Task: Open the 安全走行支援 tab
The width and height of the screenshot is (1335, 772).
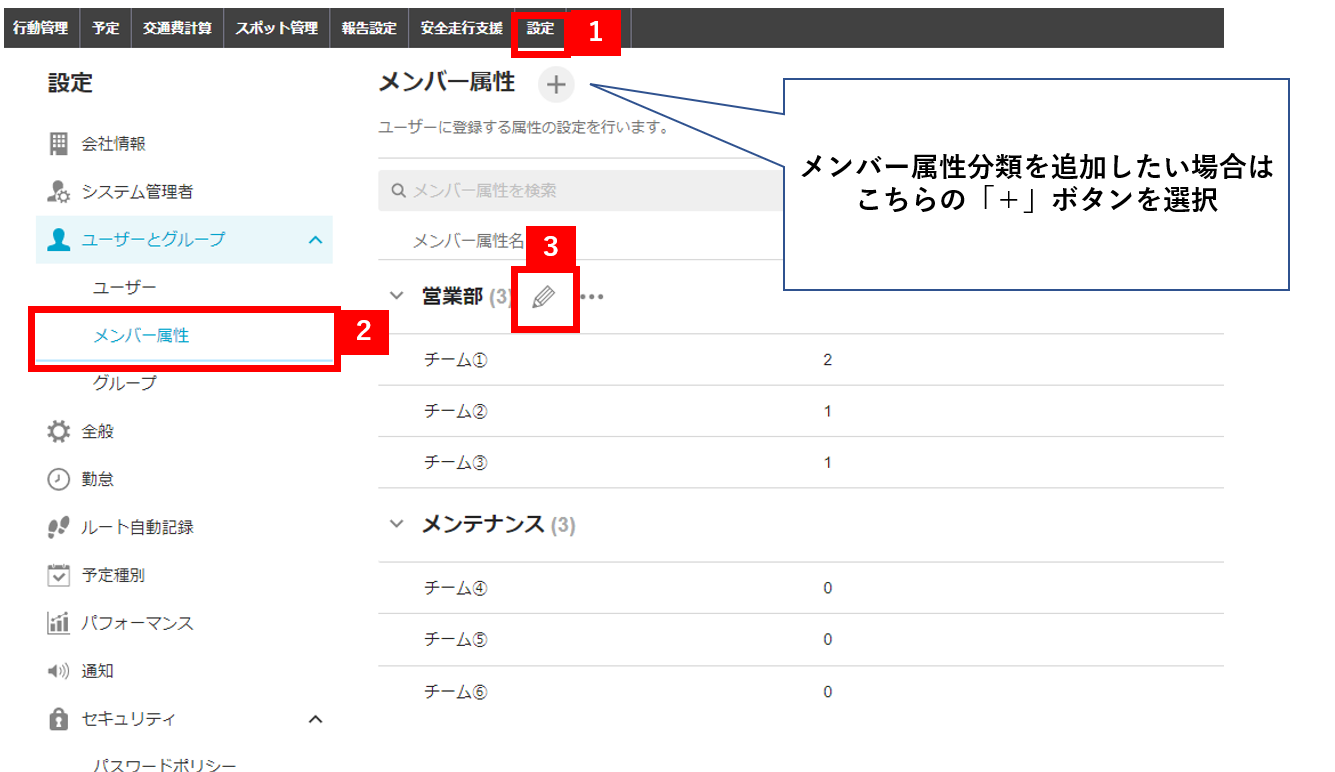Action: (x=461, y=28)
